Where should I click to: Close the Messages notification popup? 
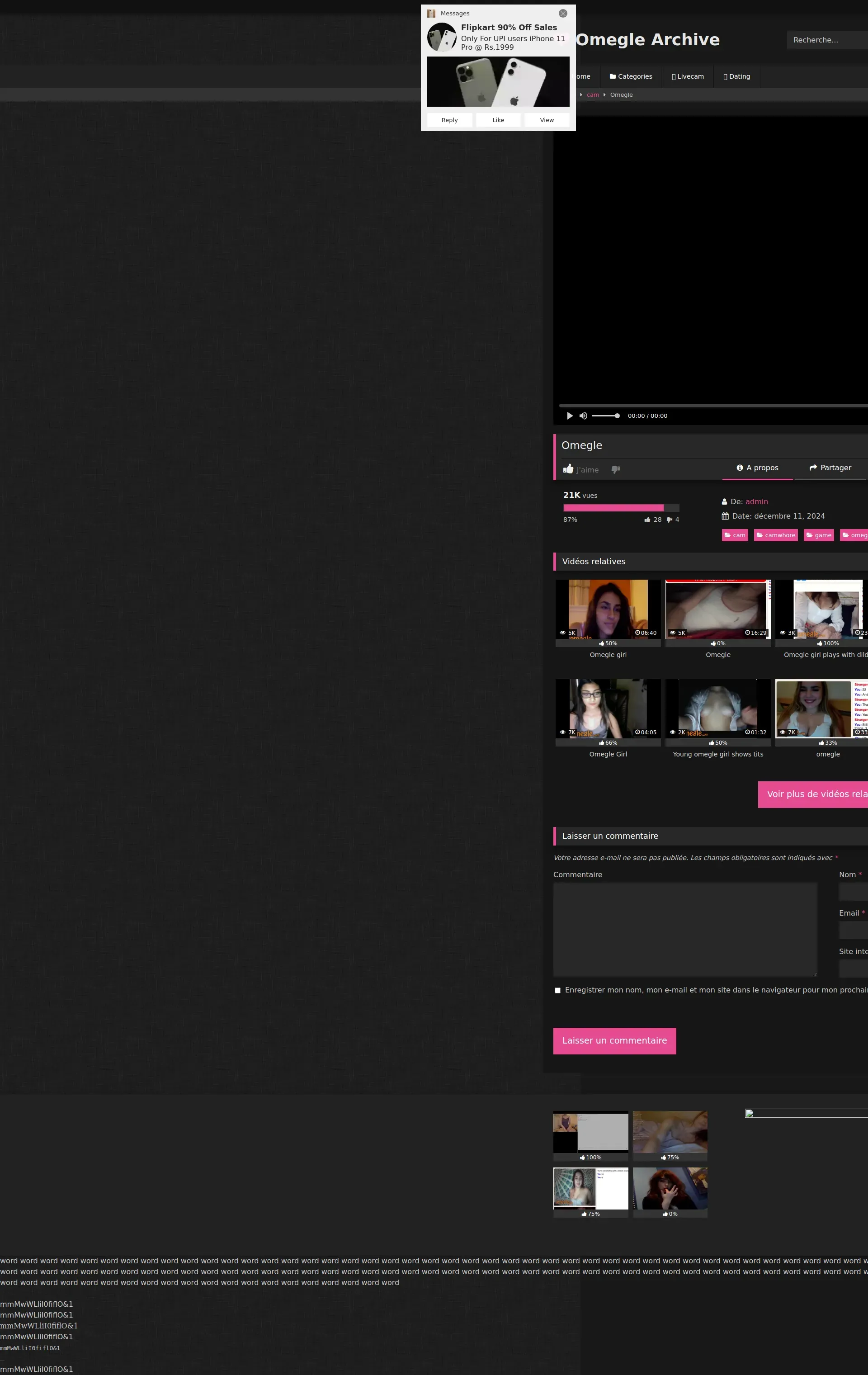point(562,13)
